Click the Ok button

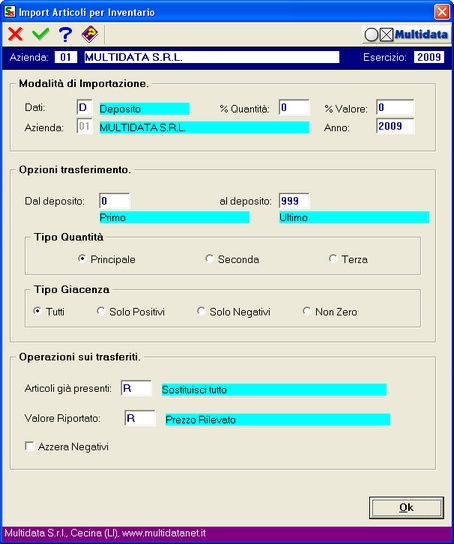tap(406, 508)
